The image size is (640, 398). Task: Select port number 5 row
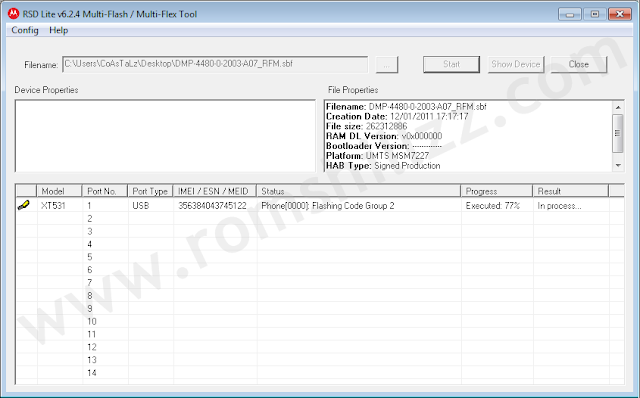(x=320, y=257)
